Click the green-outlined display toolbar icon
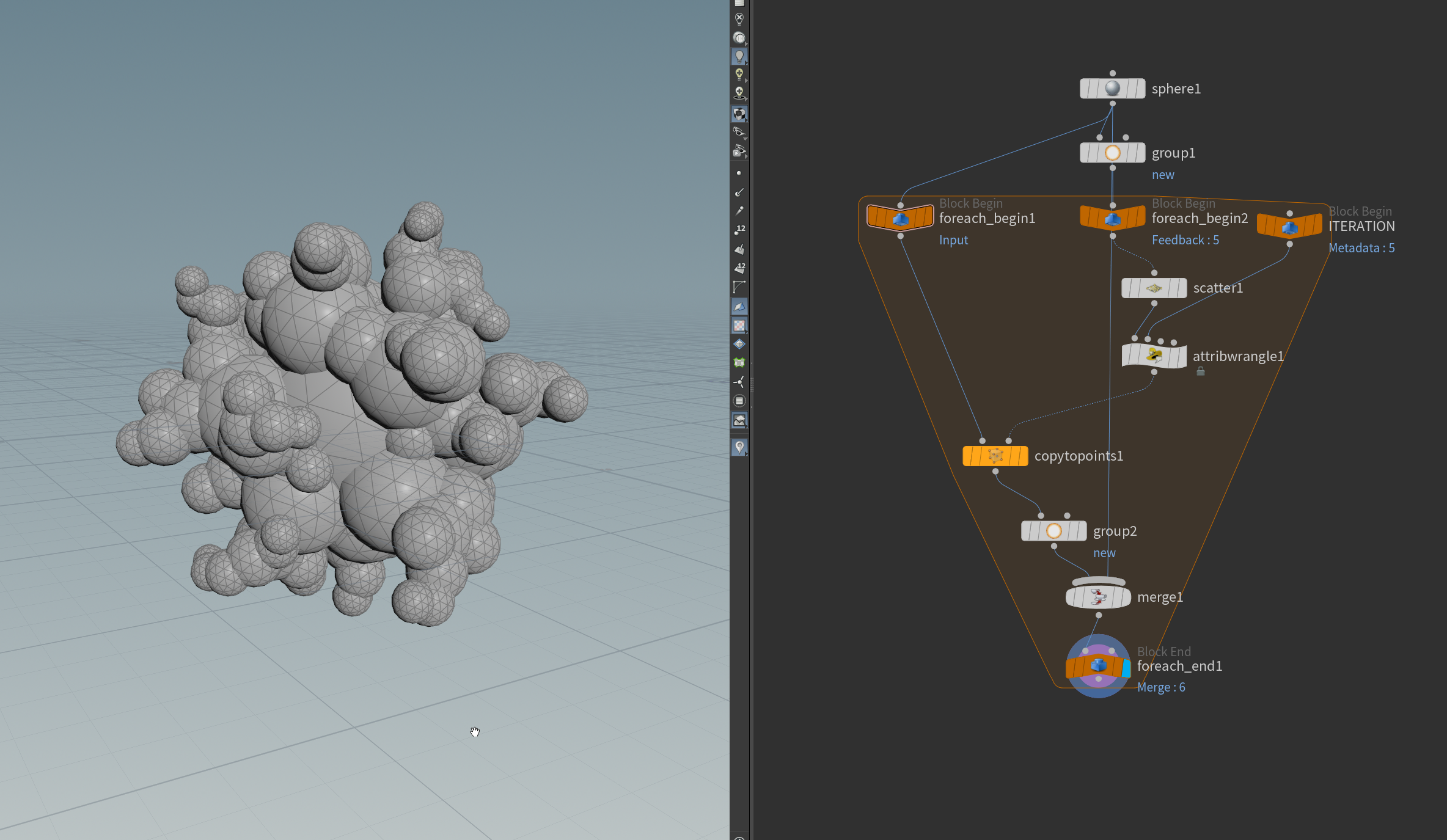The height and width of the screenshot is (840, 1447). pos(739,363)
